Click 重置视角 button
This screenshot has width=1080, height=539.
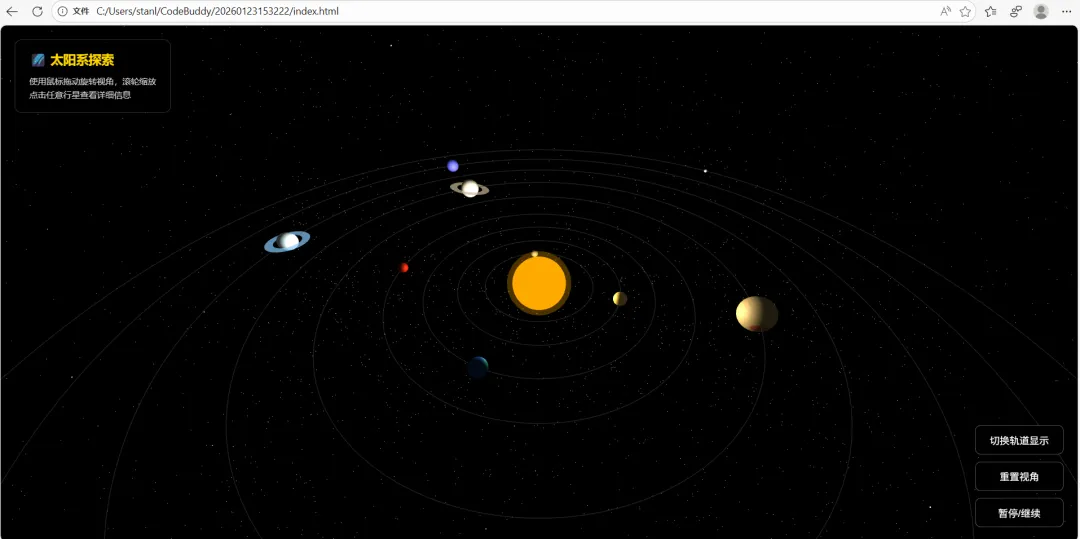1019,476
